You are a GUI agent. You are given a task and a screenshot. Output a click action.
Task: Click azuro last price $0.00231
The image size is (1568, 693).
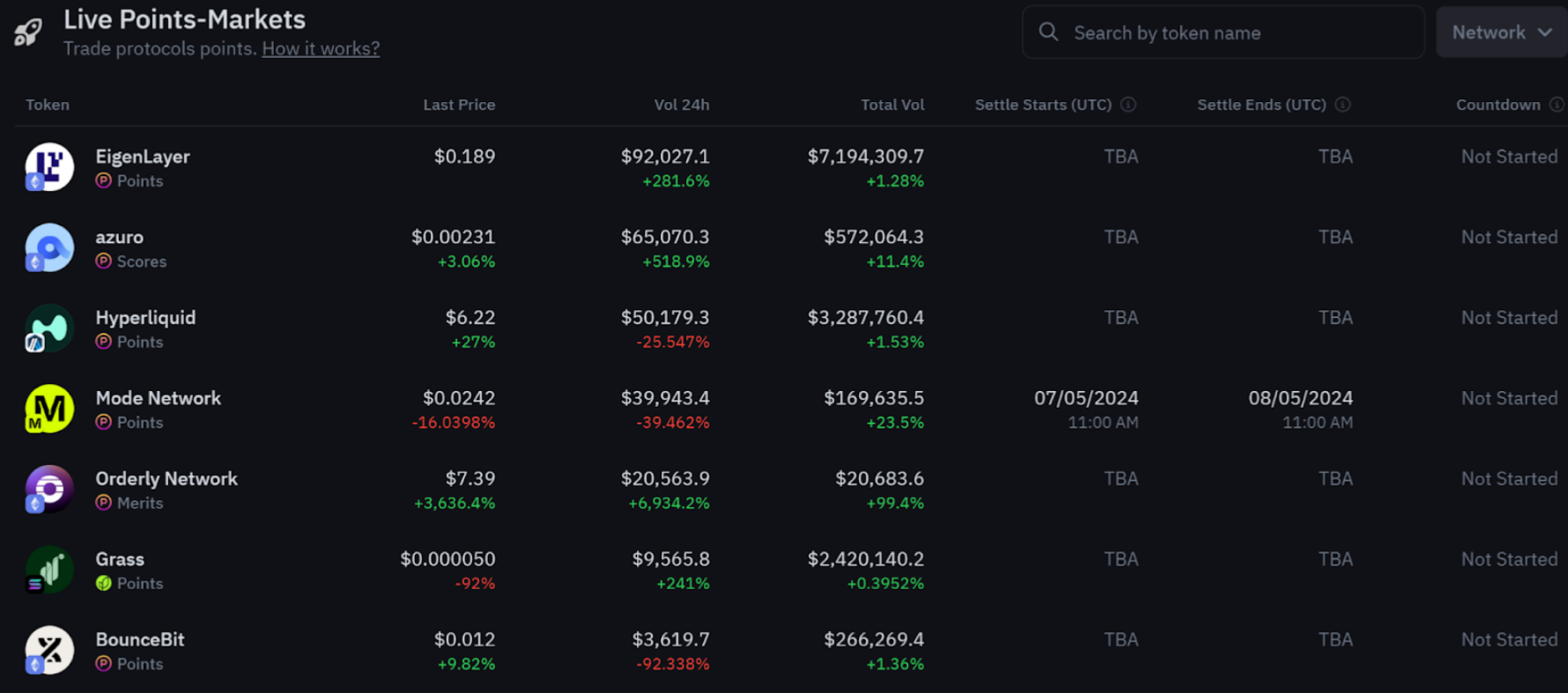pyautogui.click(x=453, y=237)
